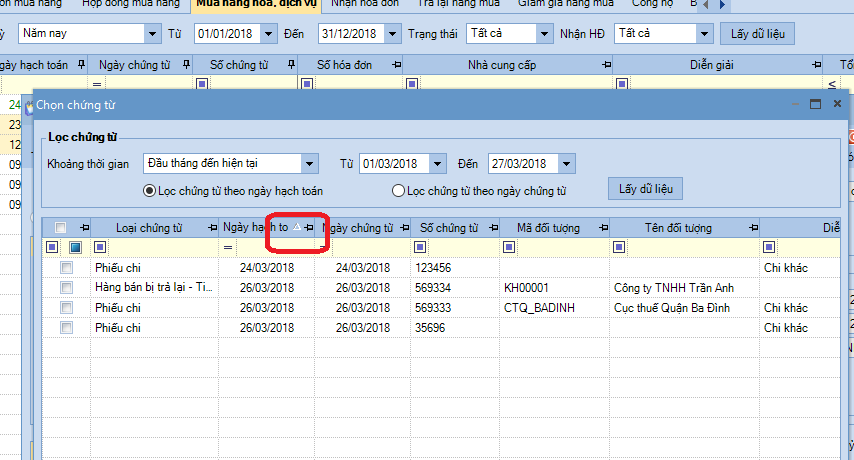Open filter operator for Tên đối tượng
Screen dimensions: 854x460
tap(619, 248)
